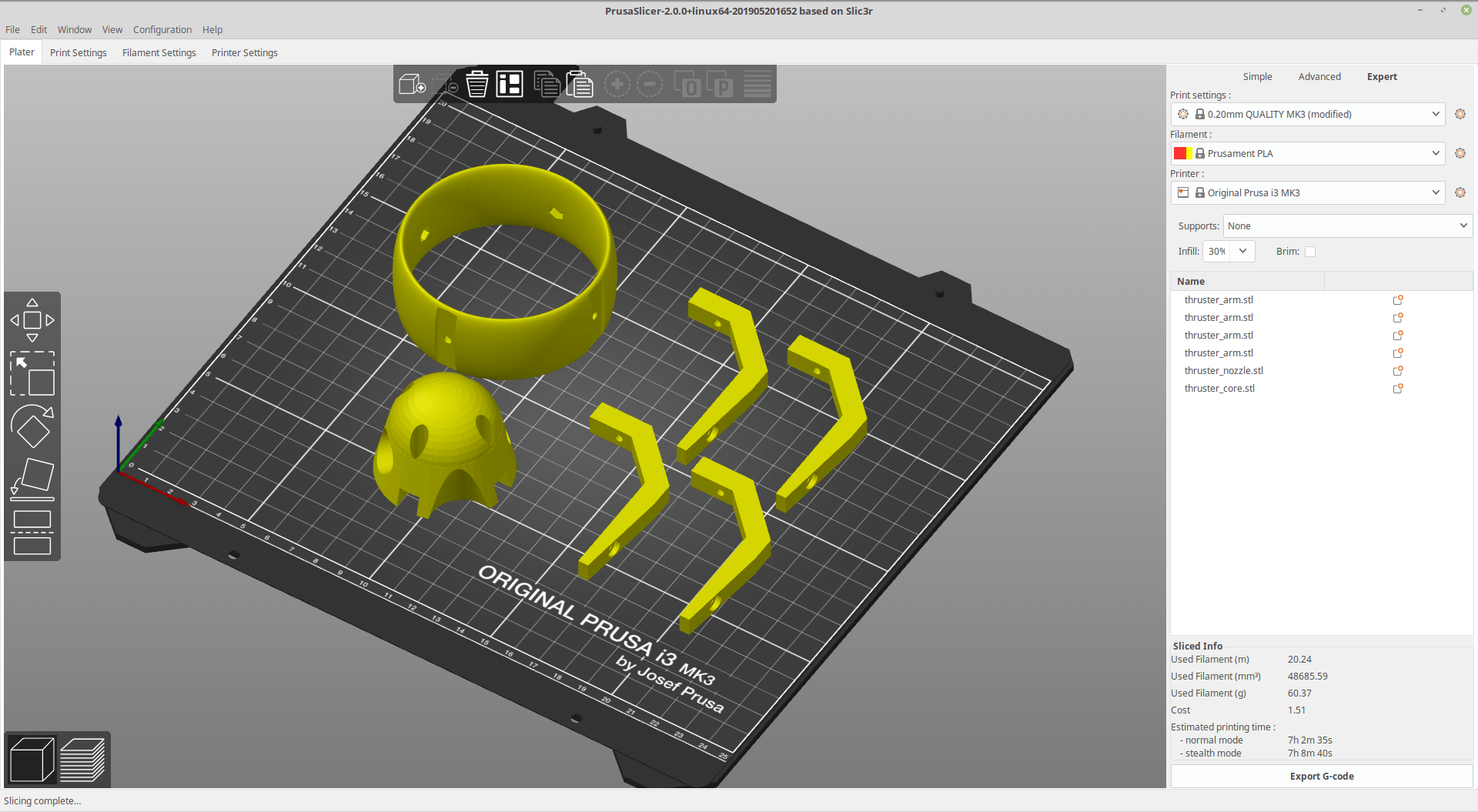Image resolution: width=1478 pixels, height=812 pixels.
Task: Switch to the Simple mode
Action: click(x=1256, y=76)
